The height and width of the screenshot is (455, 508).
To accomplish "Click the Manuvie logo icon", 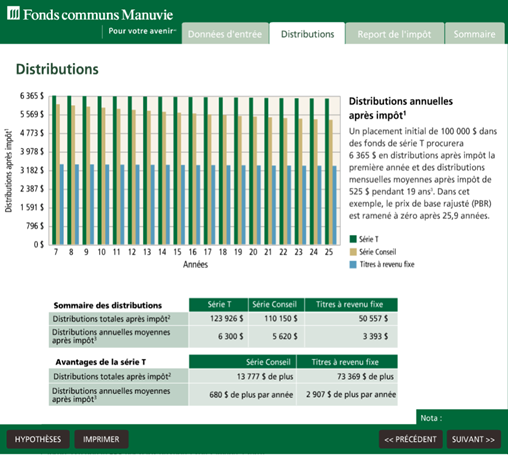I will coord(13,13).
